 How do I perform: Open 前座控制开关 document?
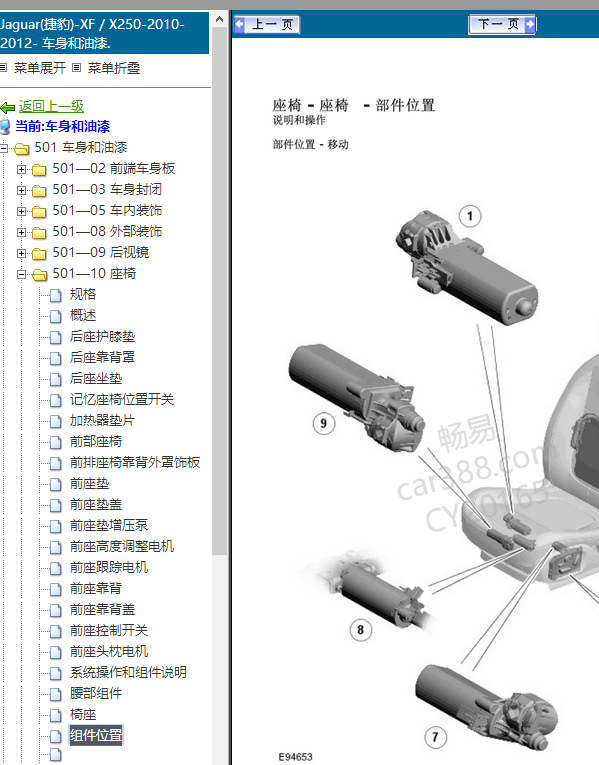point(109,630)
